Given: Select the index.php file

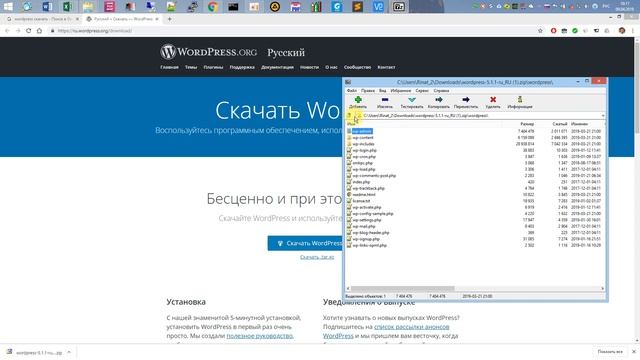Looking at the screenshot, I should 361,182.
